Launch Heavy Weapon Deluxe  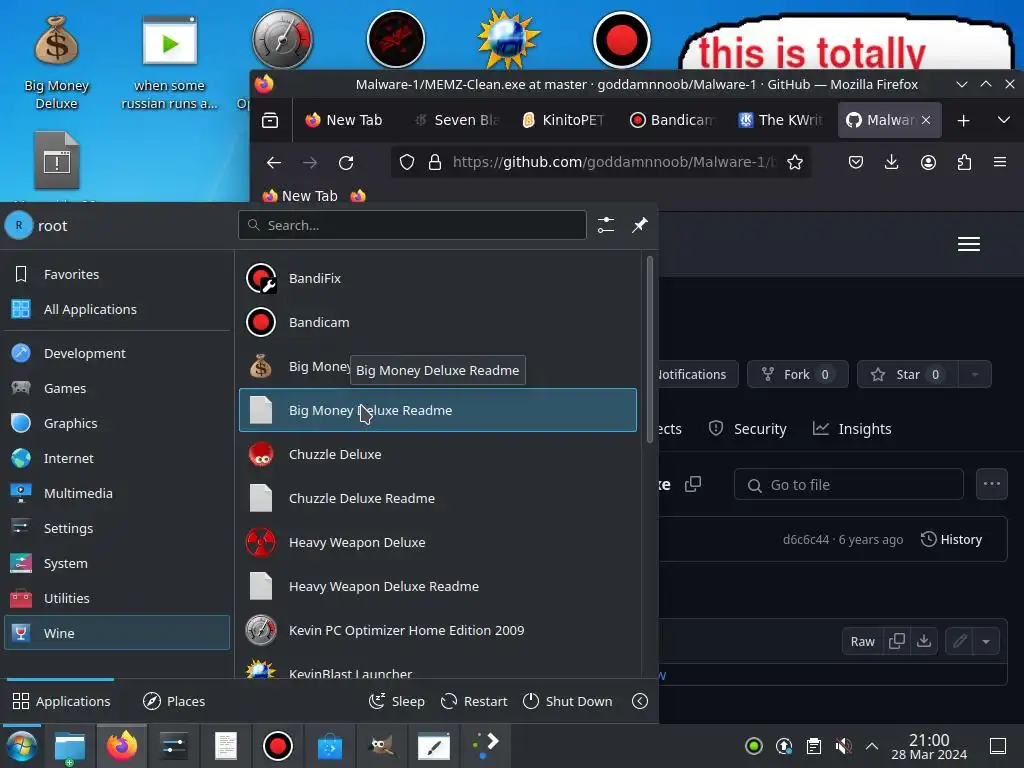(x=438, y=542)
